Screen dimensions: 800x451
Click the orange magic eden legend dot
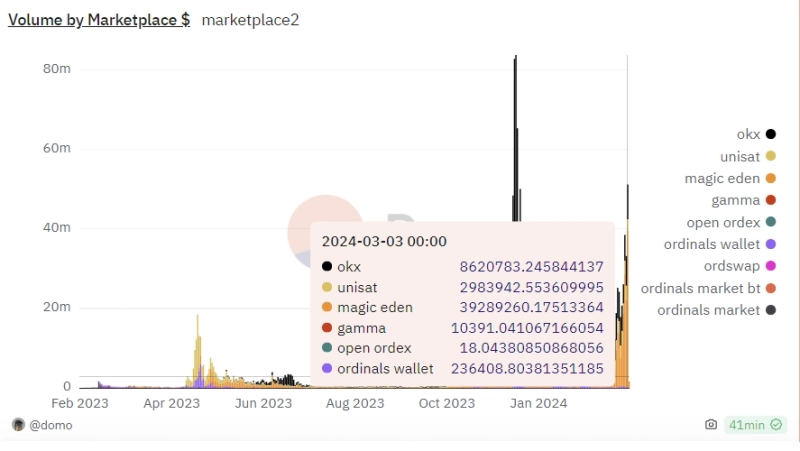click(x=771, y=178)
